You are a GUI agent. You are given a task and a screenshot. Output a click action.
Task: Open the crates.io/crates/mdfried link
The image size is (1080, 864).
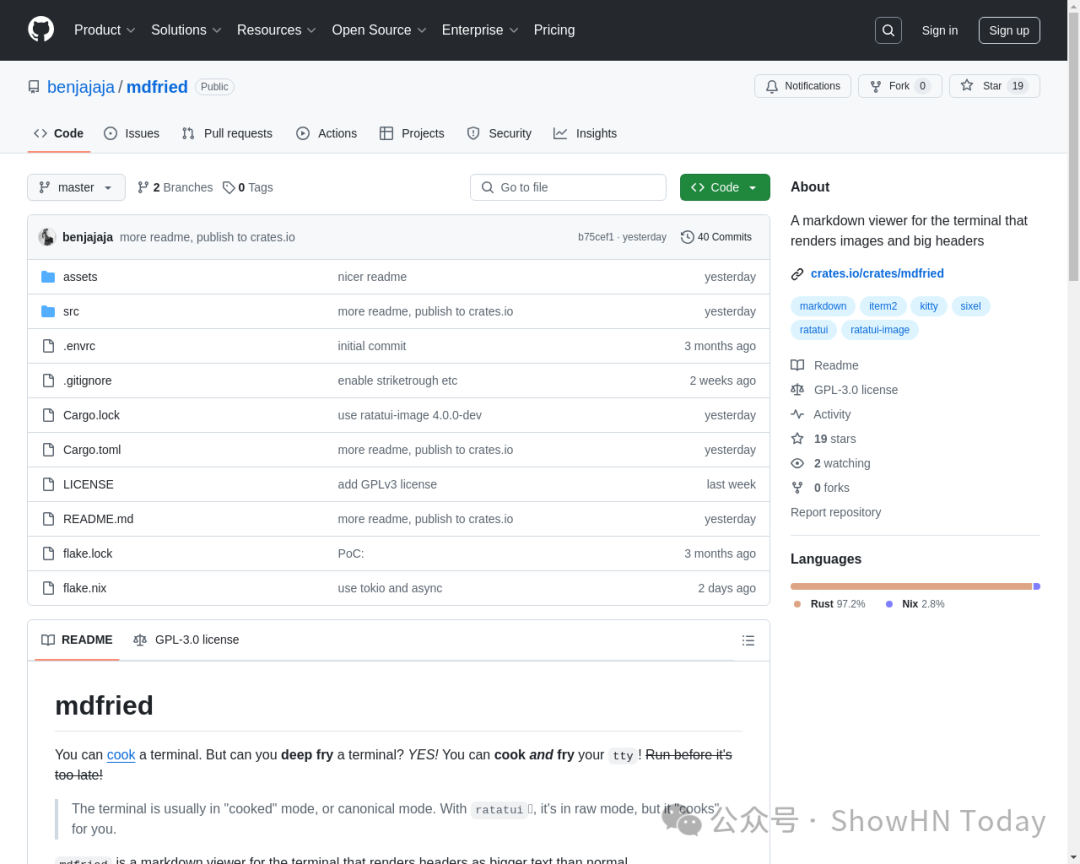pyautogui.click(x=877, y=274)
